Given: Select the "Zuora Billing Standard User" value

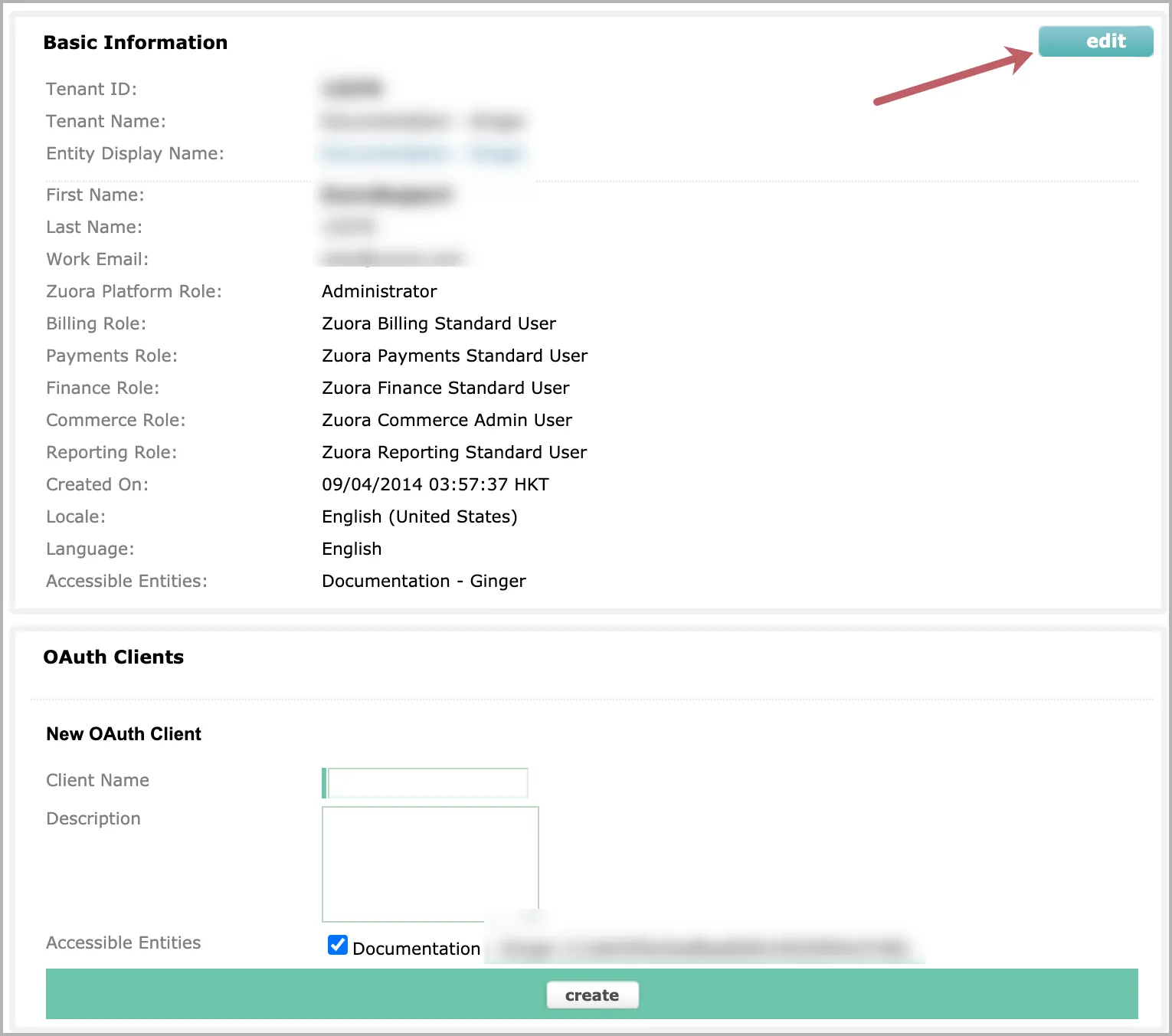Looking at the screenshot, I should coord(439,323).
